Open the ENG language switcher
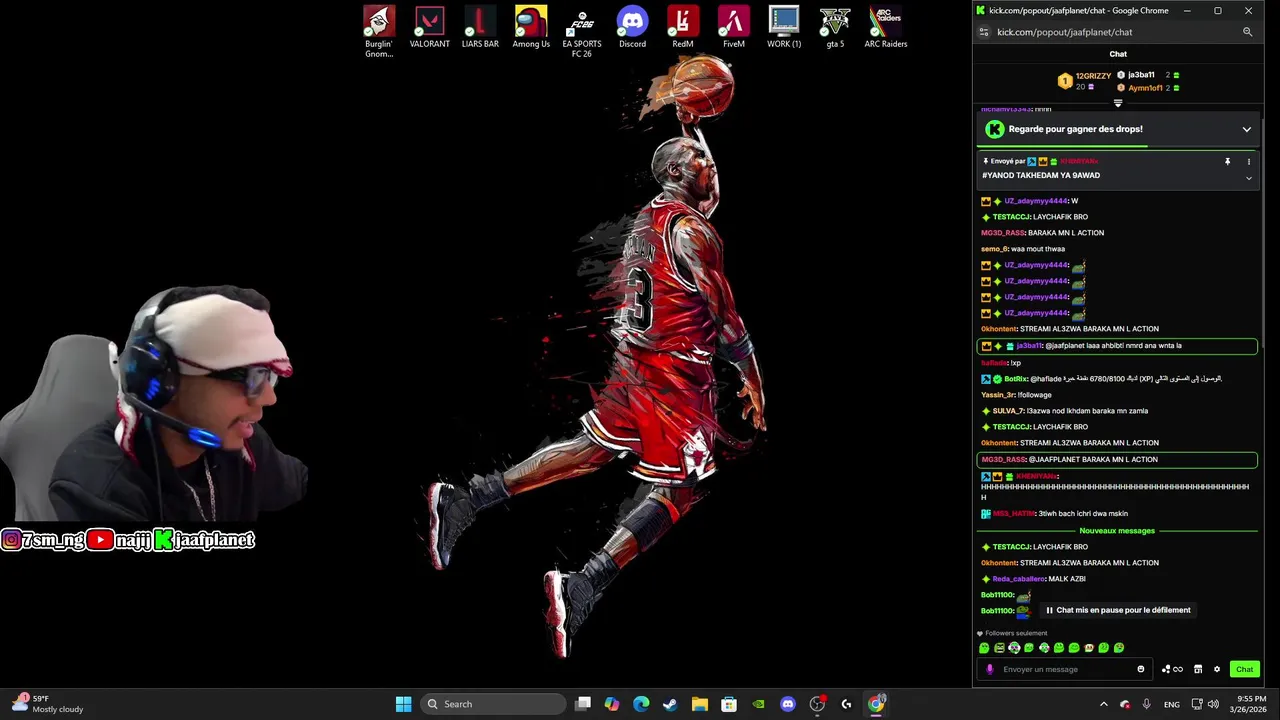Image resolution: width=1280 pixels, height=720 pixels. [x=1172, y=704]
